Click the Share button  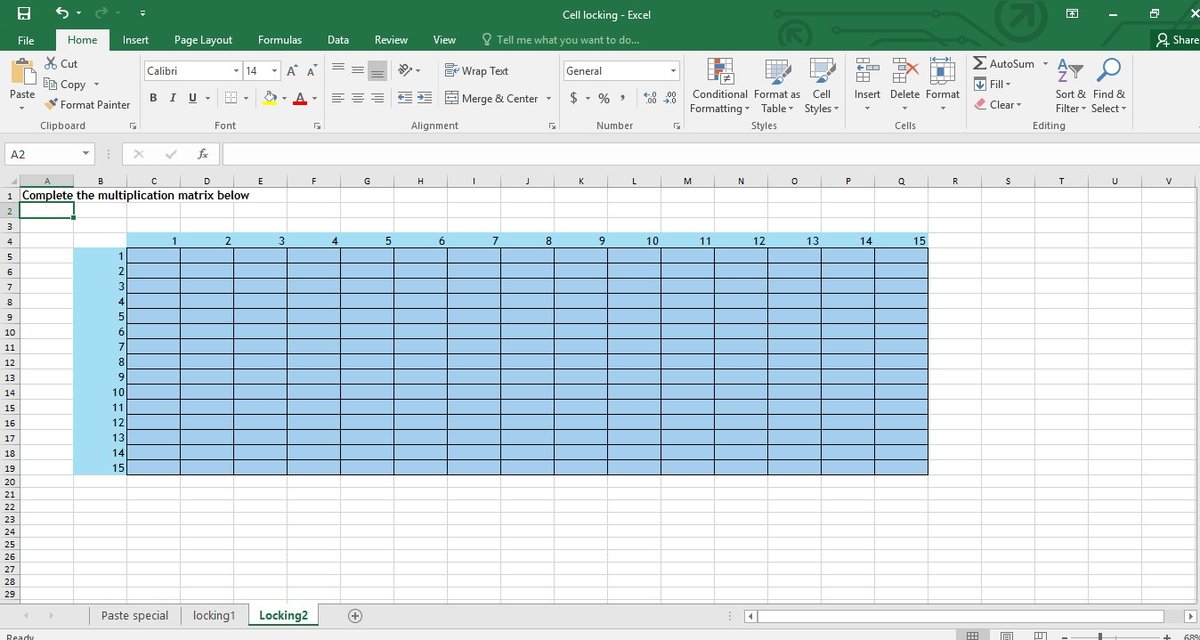[1177, 40]
